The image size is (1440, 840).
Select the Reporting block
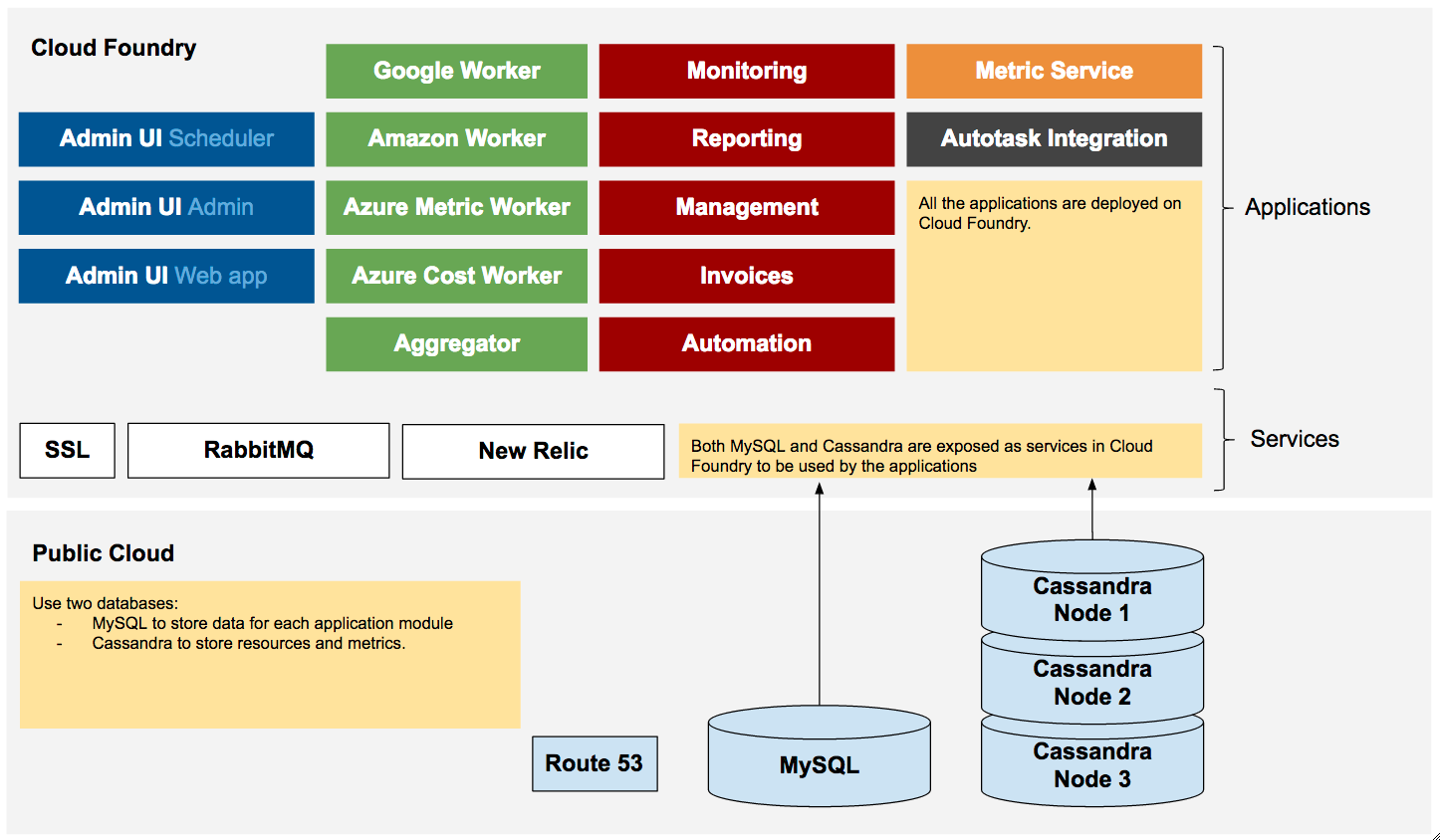[x=747, y=138]
